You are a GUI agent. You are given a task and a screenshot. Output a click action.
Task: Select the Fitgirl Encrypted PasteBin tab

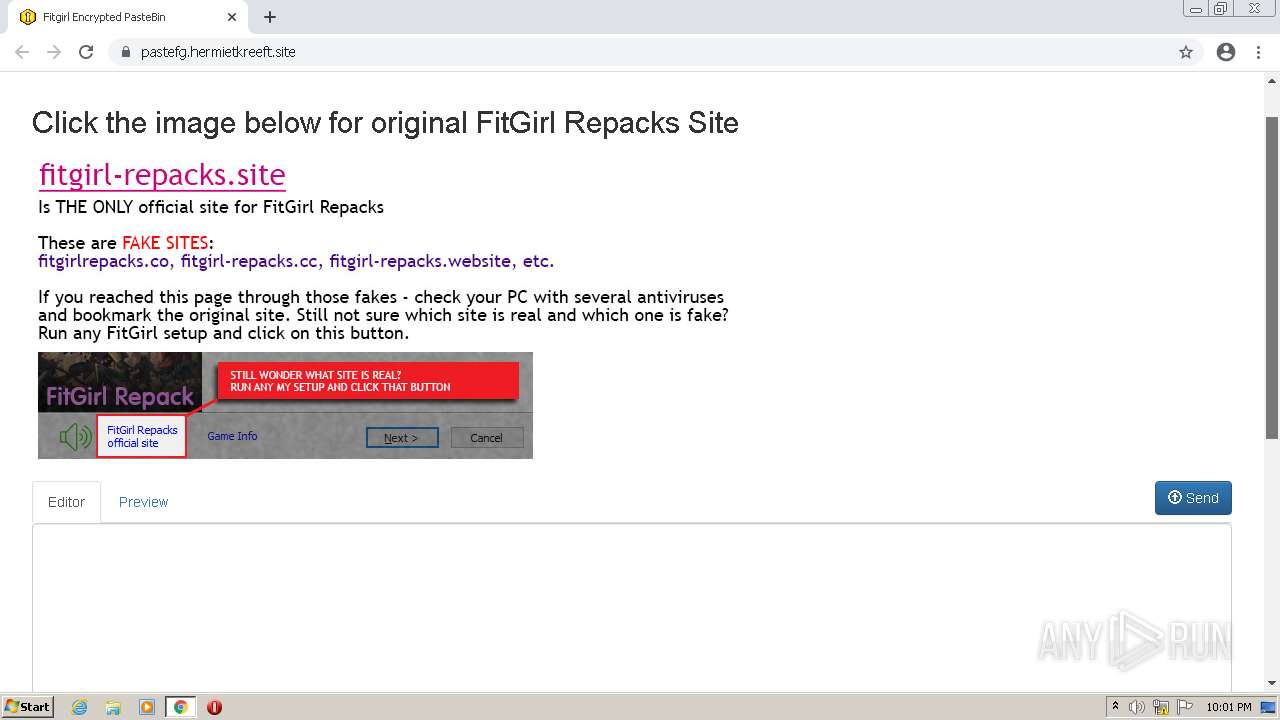(x=126, y=17)
